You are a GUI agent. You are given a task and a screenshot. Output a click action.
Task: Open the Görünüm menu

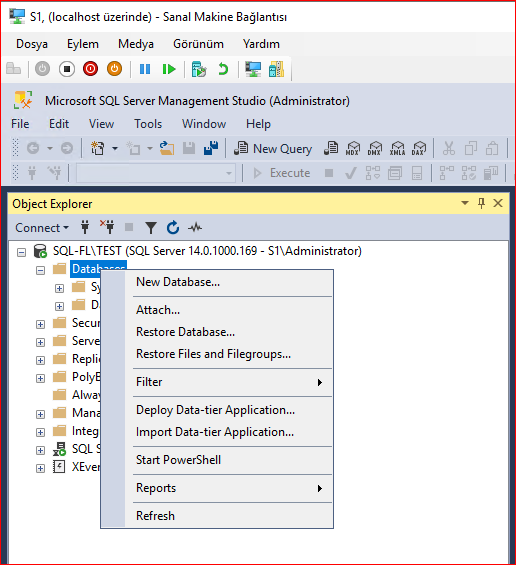198,44
